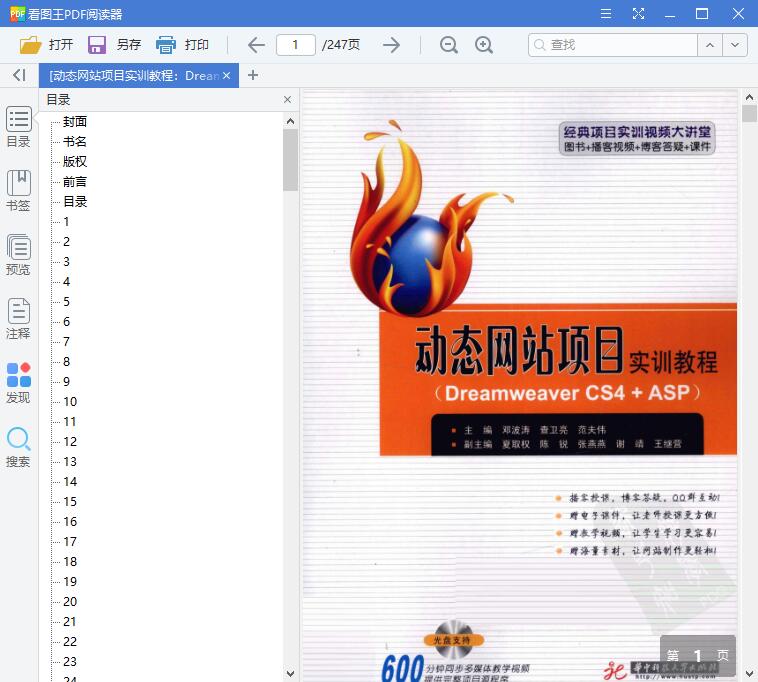The image size is (758, 682).
Task: Select 版权 in outline
Action: click(x=75, y=161)
